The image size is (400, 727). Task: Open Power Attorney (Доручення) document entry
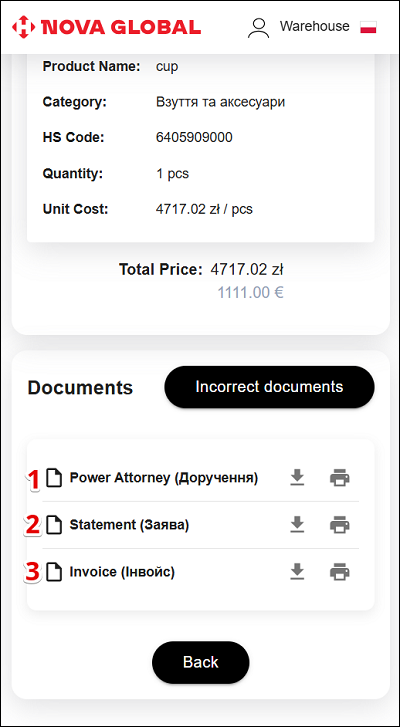pyautogui.click(x=164, y=478)
